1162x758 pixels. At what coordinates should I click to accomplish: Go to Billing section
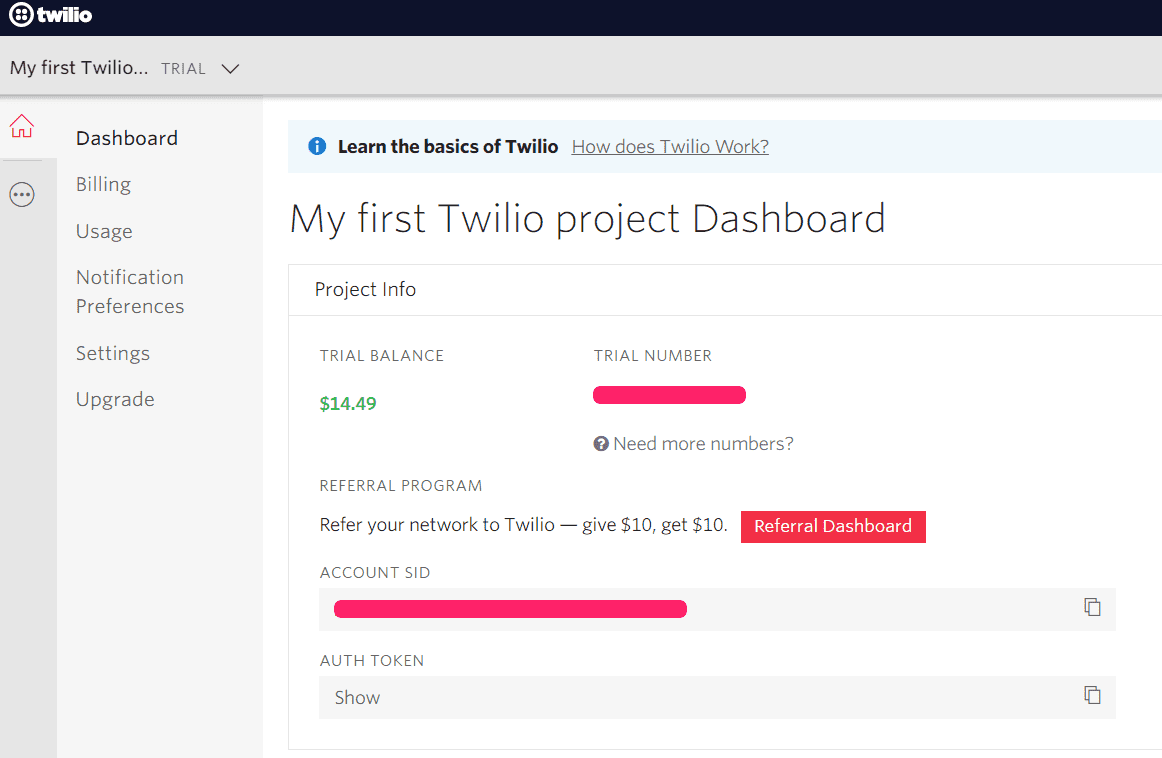[103, 184]
